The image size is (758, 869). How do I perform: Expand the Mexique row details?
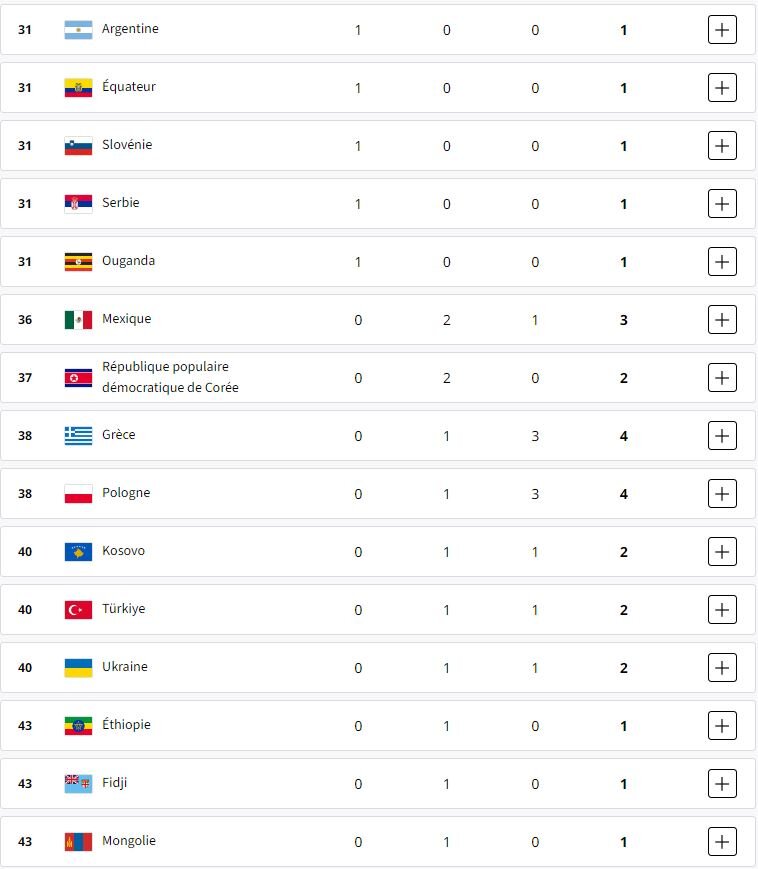coord(722,320)
